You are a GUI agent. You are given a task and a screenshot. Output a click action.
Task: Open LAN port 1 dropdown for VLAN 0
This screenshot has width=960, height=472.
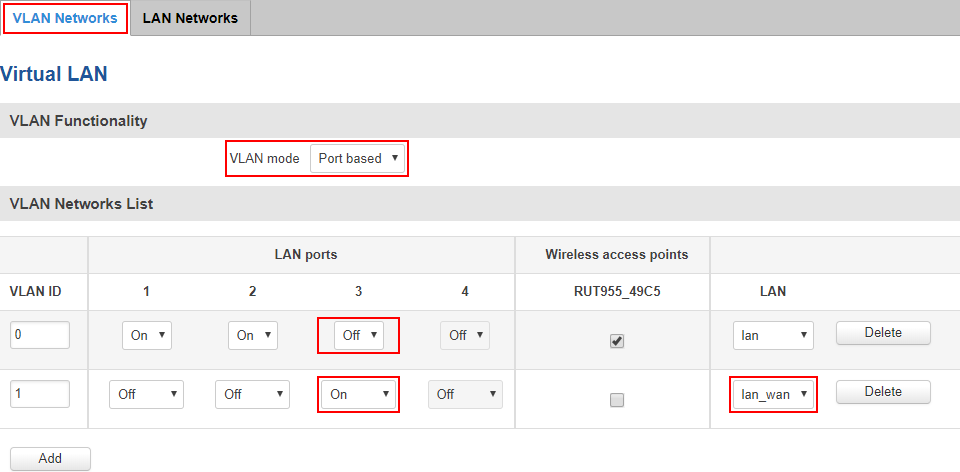(147, 336)
